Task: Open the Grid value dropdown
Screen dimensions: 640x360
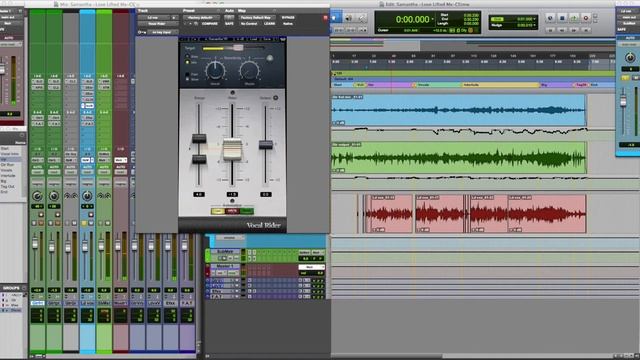Action: [534, 19]
